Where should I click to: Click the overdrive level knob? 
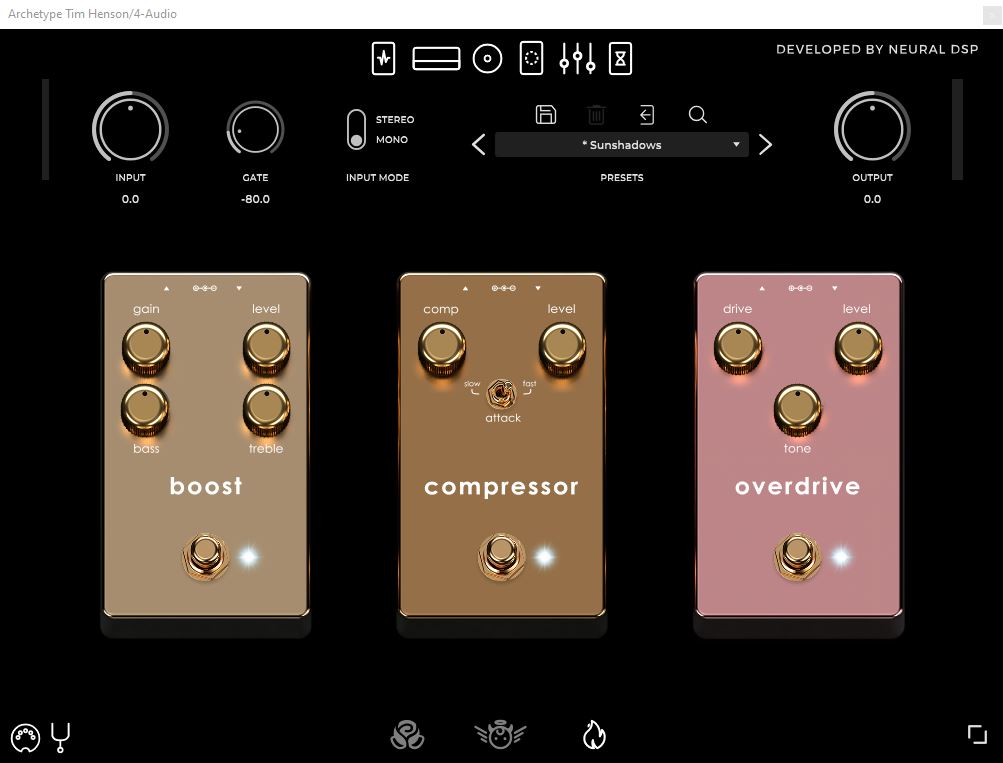tap(858, 348)
